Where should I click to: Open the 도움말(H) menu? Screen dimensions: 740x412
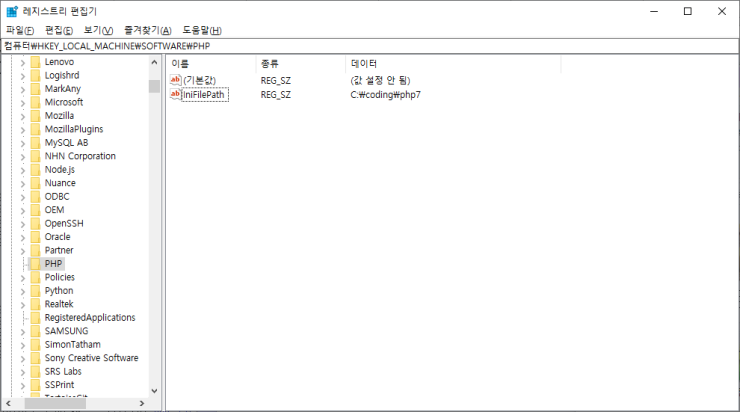pos(202,30)
